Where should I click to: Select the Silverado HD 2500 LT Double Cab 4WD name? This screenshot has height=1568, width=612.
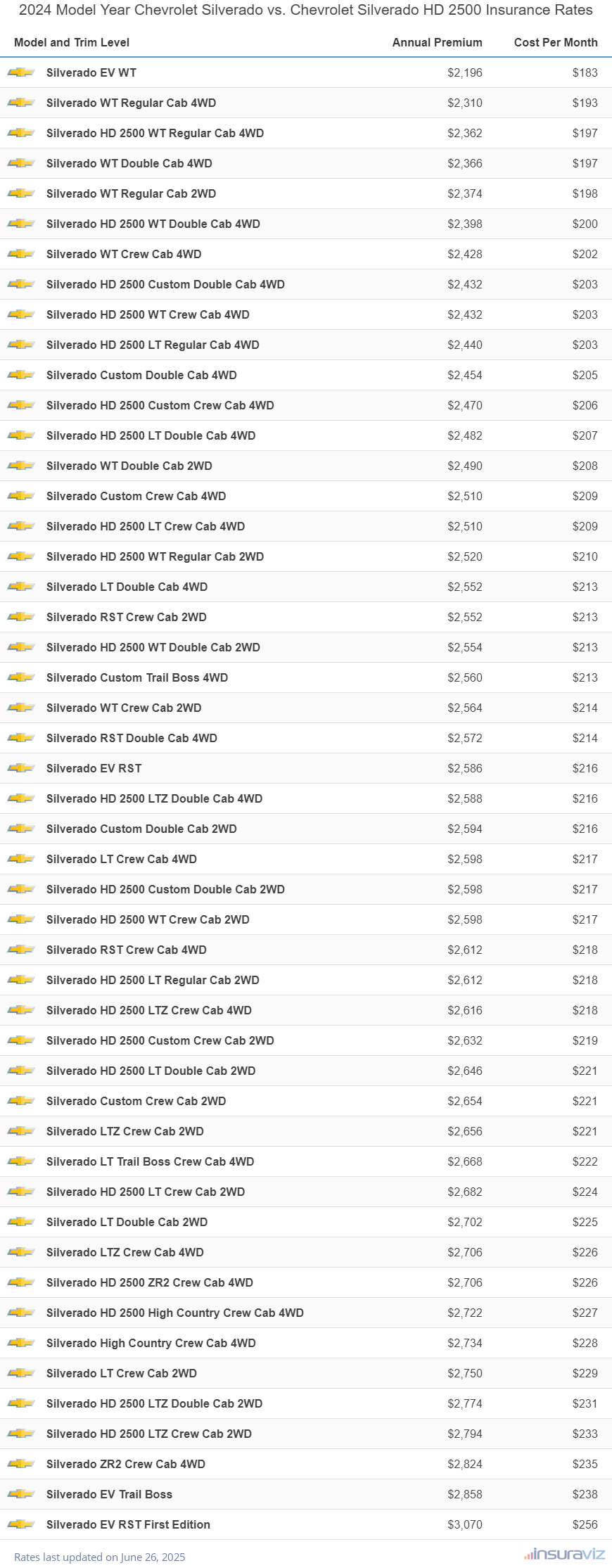click(151, 435)
